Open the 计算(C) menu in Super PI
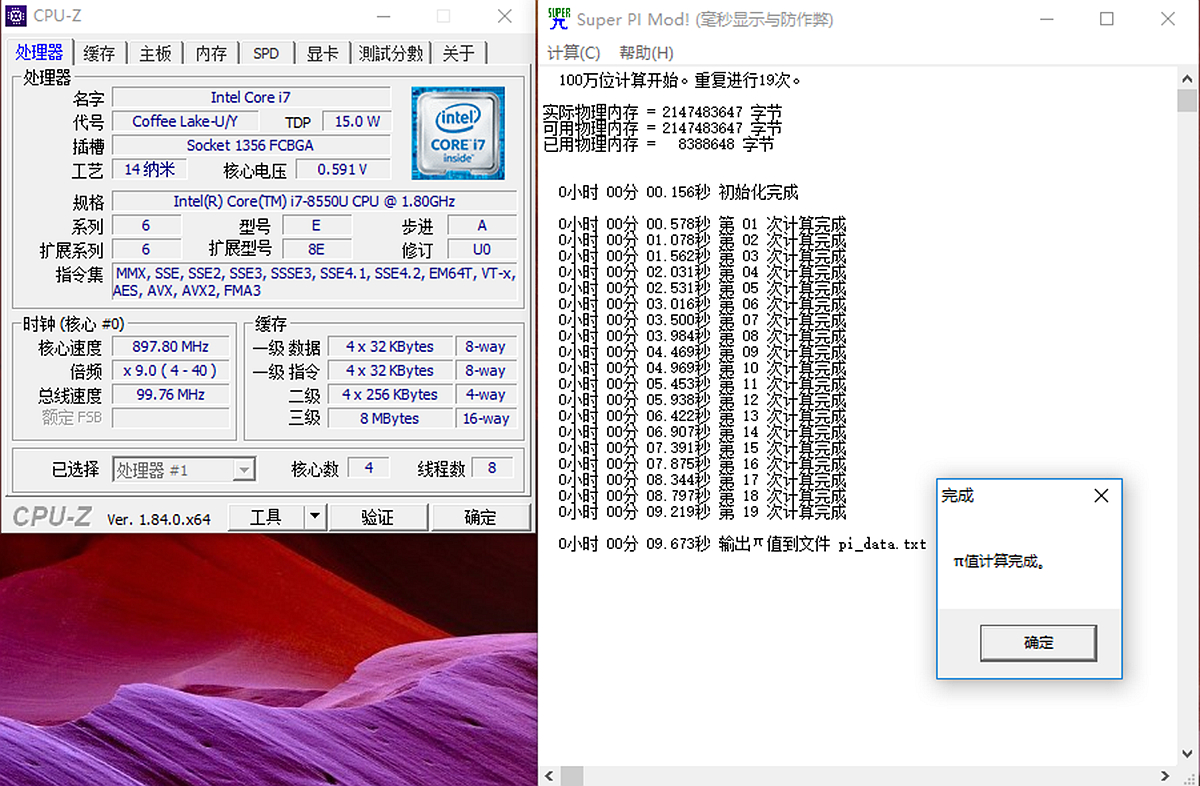This screenshot has width=1200, height=786. [573, 53]
